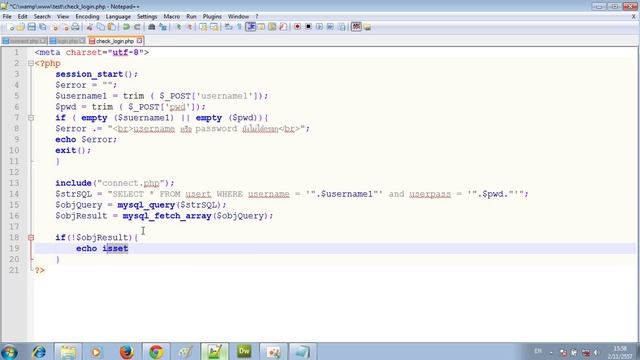The height and width of the screenshot is (360, 640).
Task: Open the Macro menu
Action: pyautogui.click(x=171, y=16)
